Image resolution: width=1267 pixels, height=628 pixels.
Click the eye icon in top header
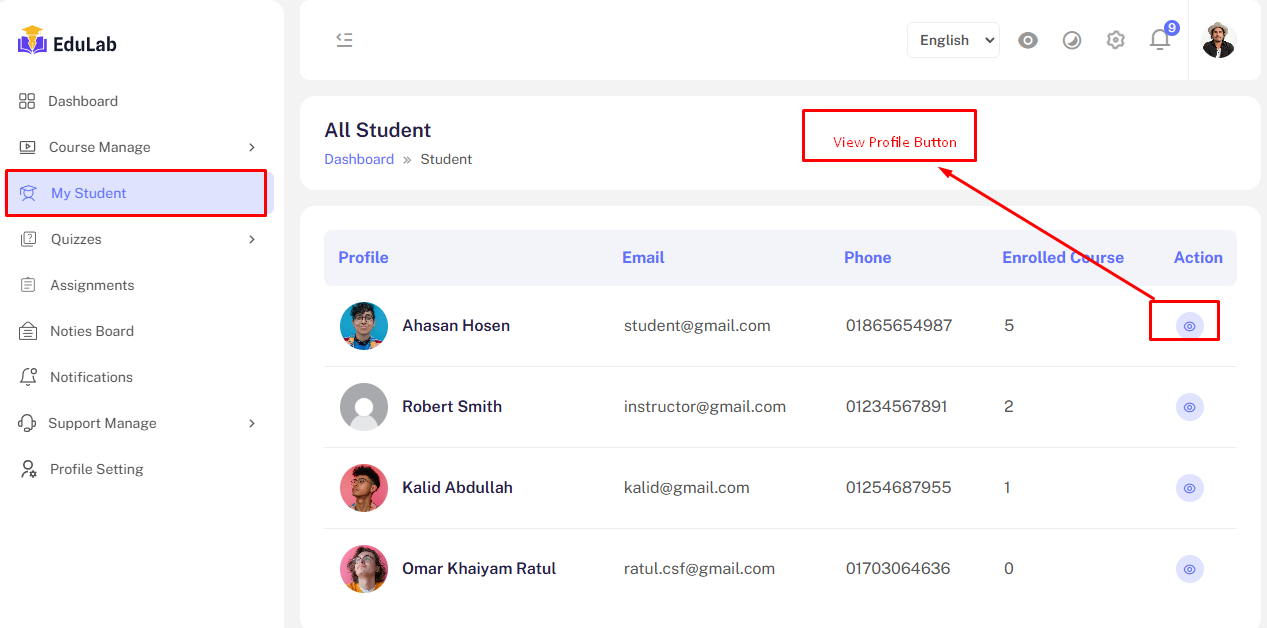pyautogui.click(x=1027, y=40)
